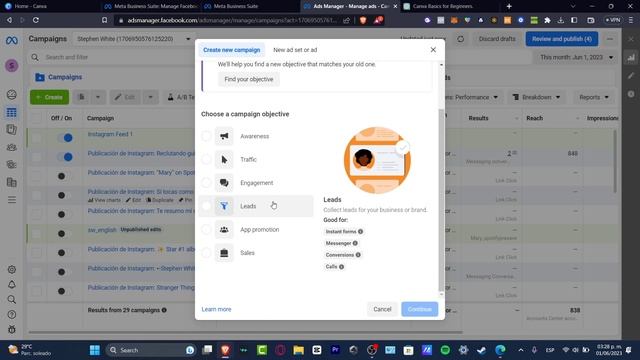This screenshot has width=640, height=360.
Task: Click Review and publish (4) button
Action: pos(562,39)
